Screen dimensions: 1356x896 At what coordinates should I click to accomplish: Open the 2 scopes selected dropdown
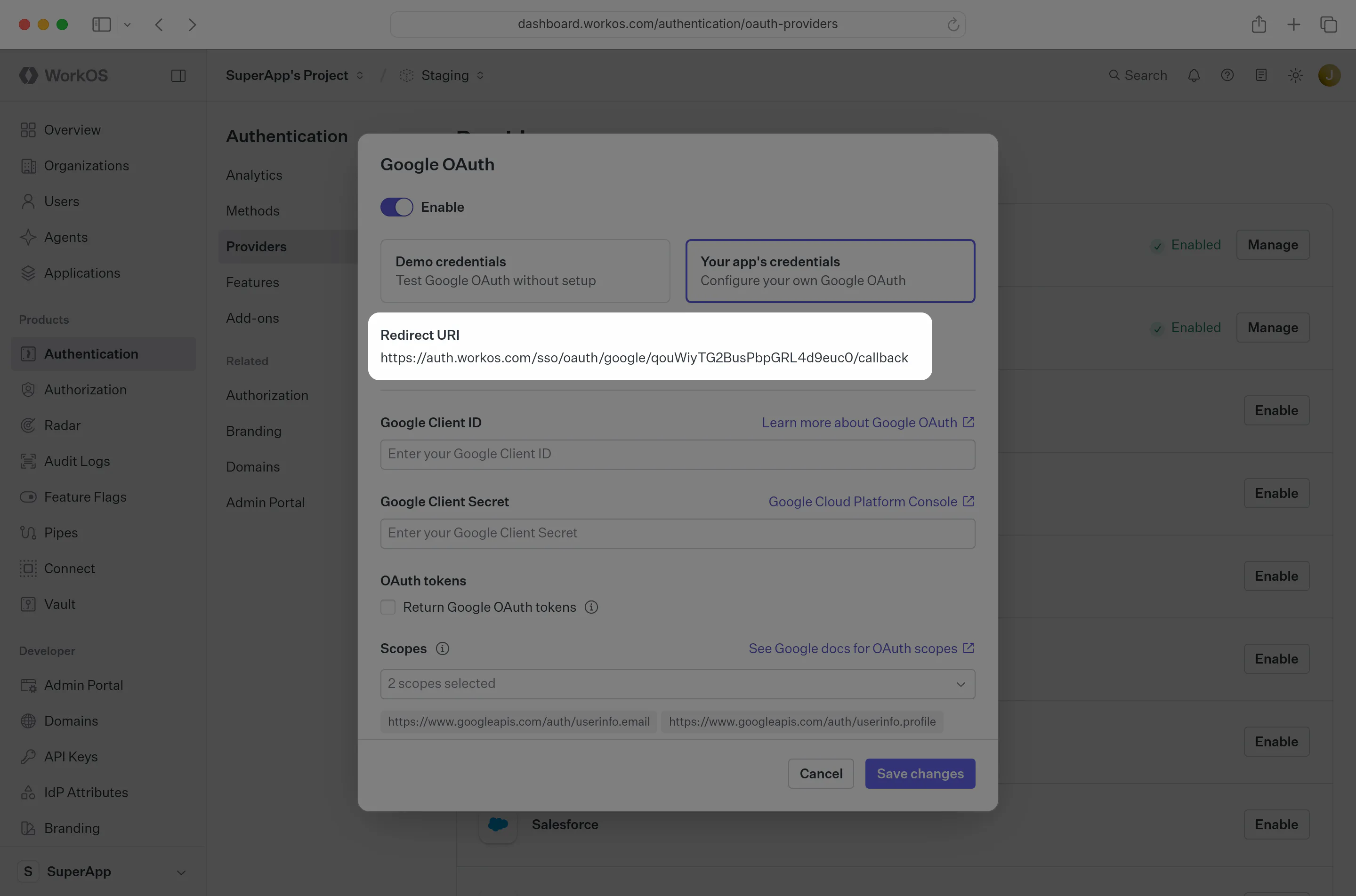coord(678,684)
